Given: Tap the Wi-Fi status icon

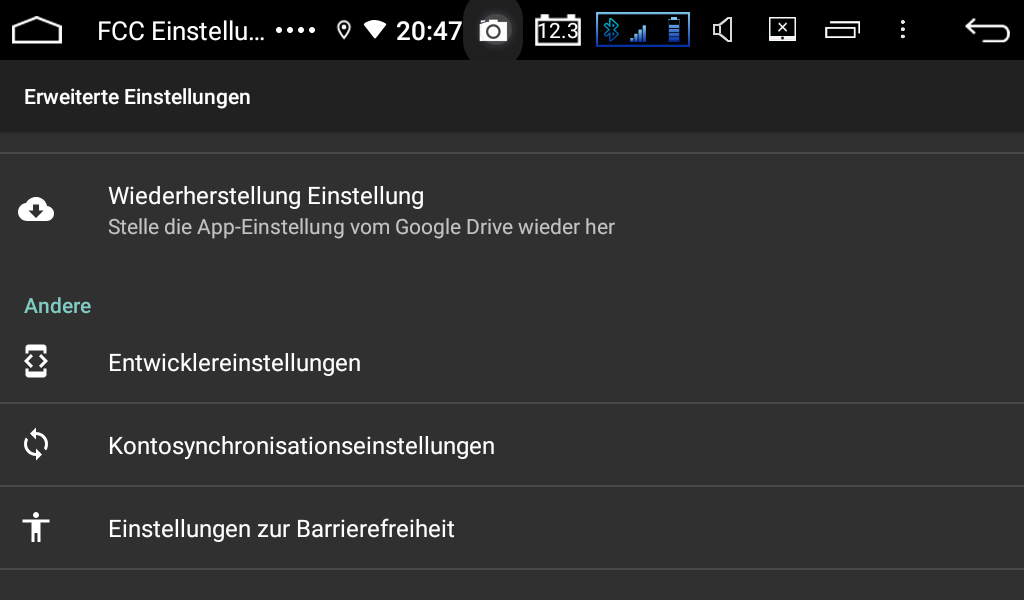Looking at the screenshot, I should pyautogui.click(x=375, y=29).
